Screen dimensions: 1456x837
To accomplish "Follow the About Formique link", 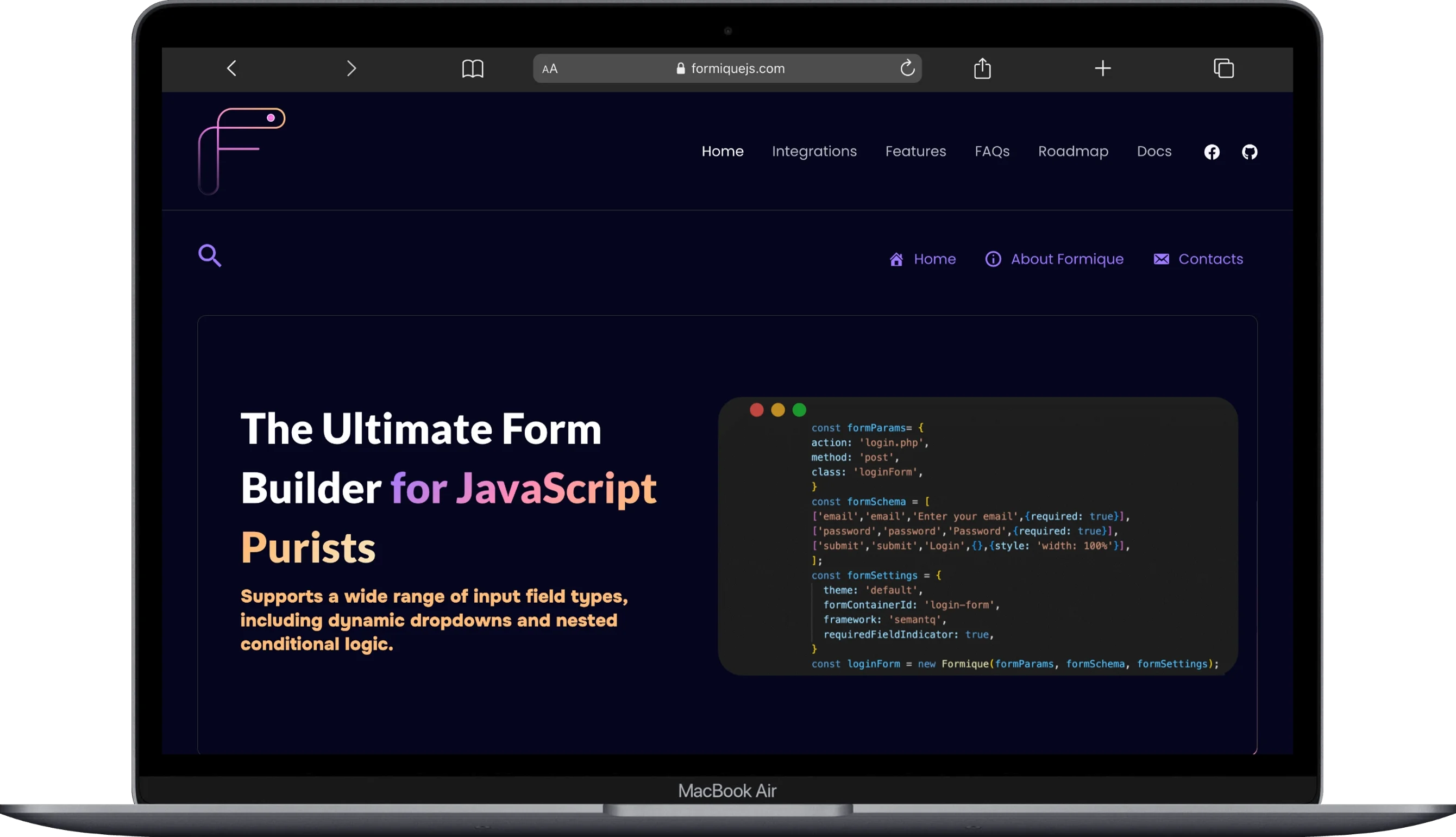I will pos(1067,259).
